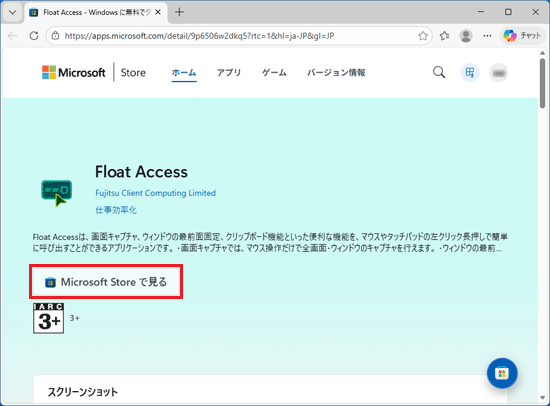
Task: Open the tab search dropdown arrow
Action: pos(13,12)
